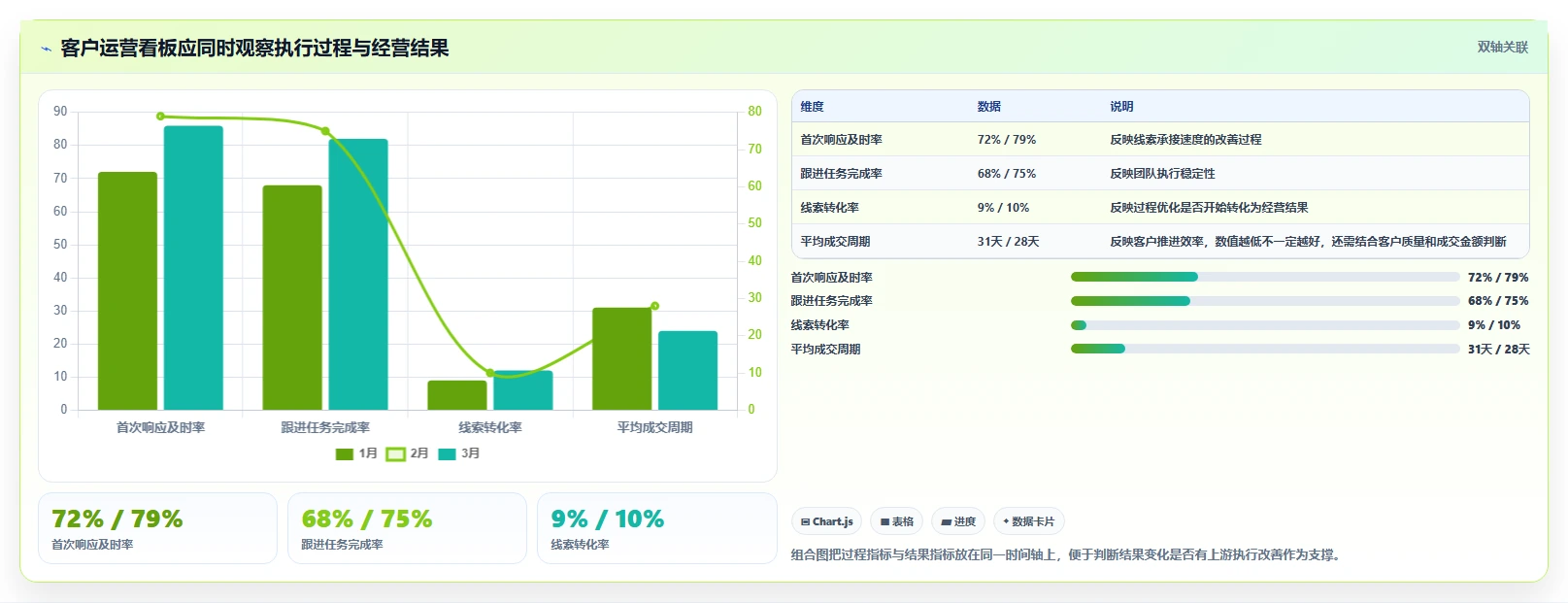Click 3月 bar for 首次响应及时率
Image resolution: width=1568 pixels, height=603 pixels.
point(193,268)
